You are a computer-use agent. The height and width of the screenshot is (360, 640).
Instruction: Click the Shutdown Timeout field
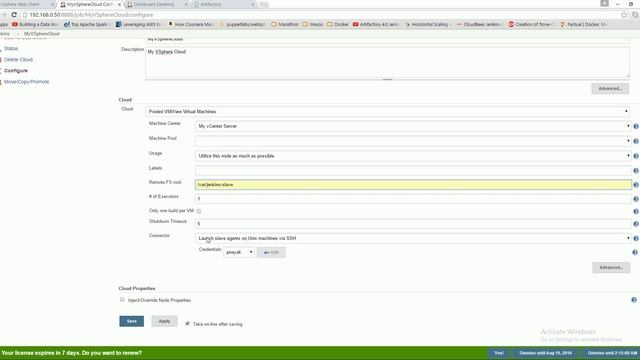click(x=413, y=224)
